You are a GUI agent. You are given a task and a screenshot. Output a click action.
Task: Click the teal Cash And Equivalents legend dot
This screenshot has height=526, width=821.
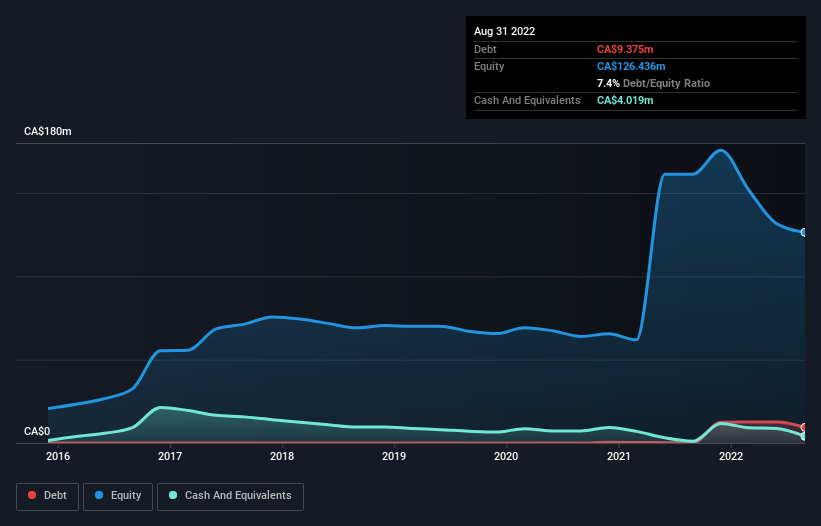coord(173,495)
